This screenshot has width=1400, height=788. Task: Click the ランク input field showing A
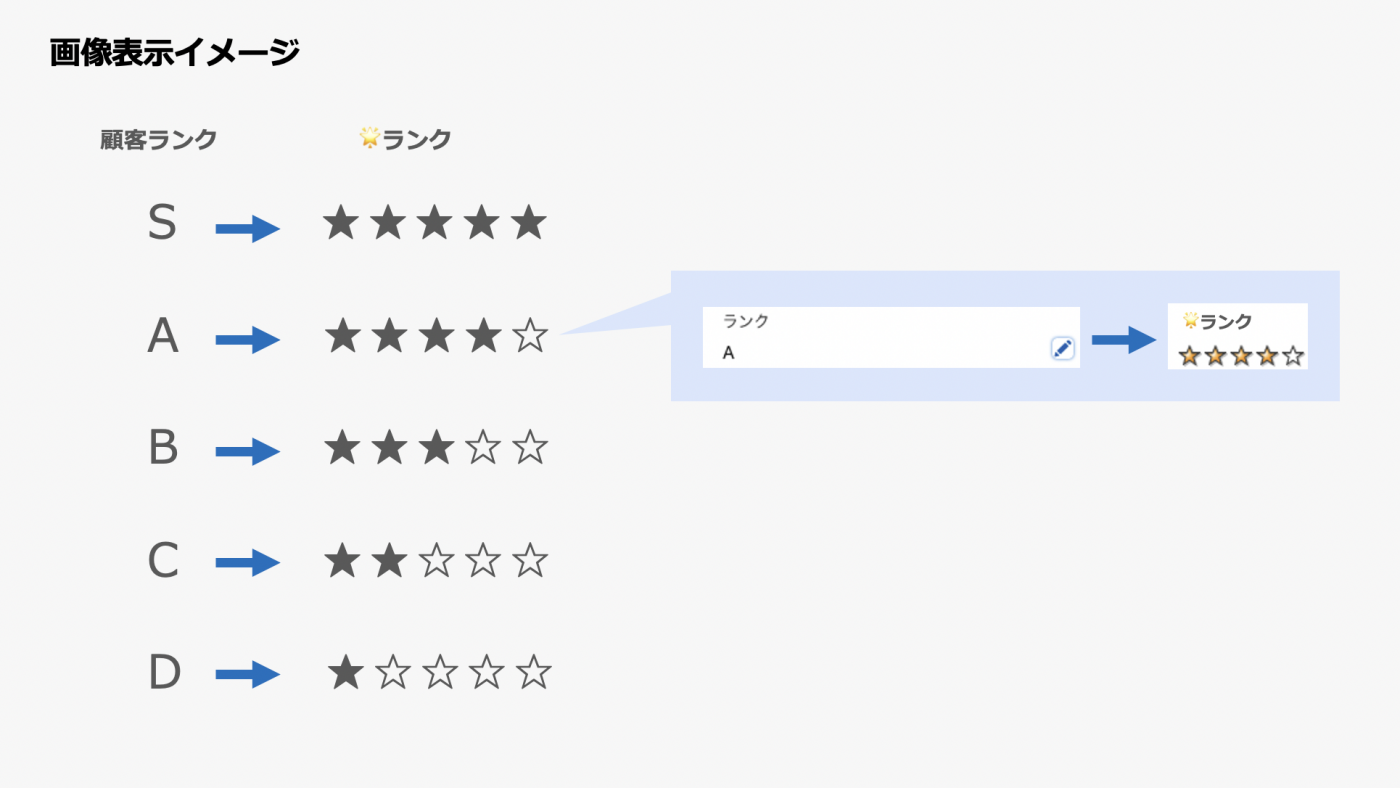coord(891,337)
